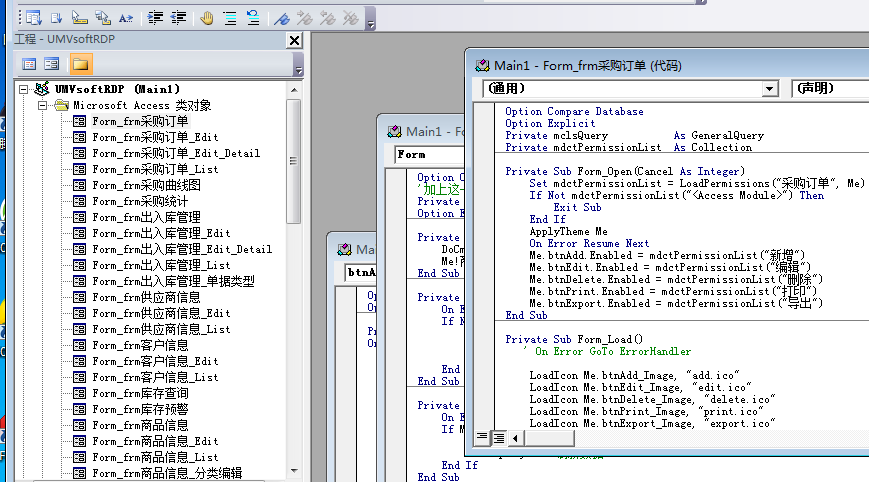Select Form_frm采购订单_Edit tree item

pos(155,137)
